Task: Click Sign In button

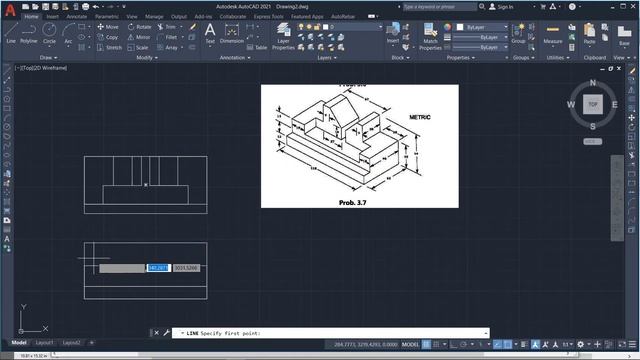Action: pos(501,7)
